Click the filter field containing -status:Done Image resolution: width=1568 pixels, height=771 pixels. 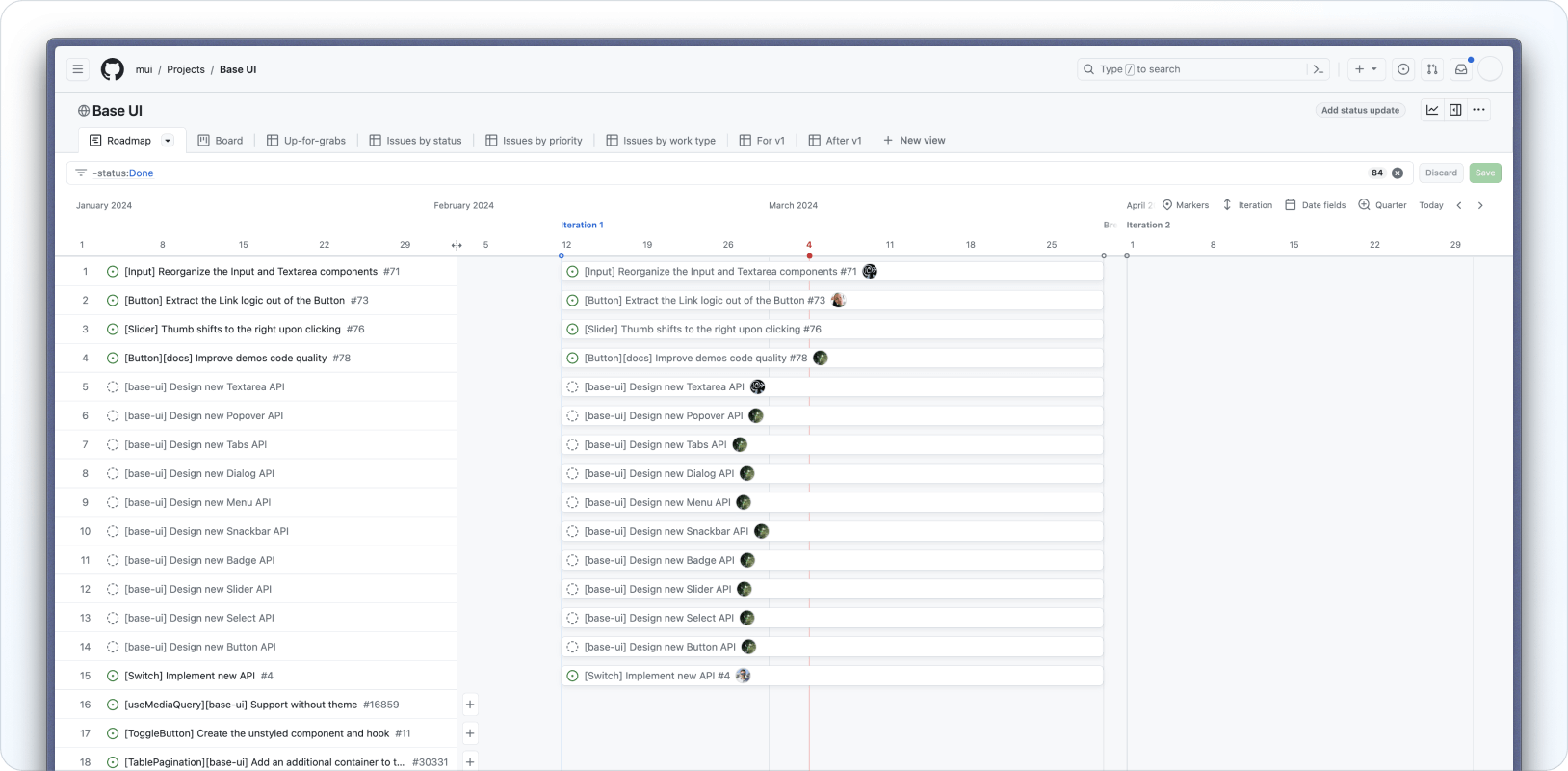click(722, 173)
